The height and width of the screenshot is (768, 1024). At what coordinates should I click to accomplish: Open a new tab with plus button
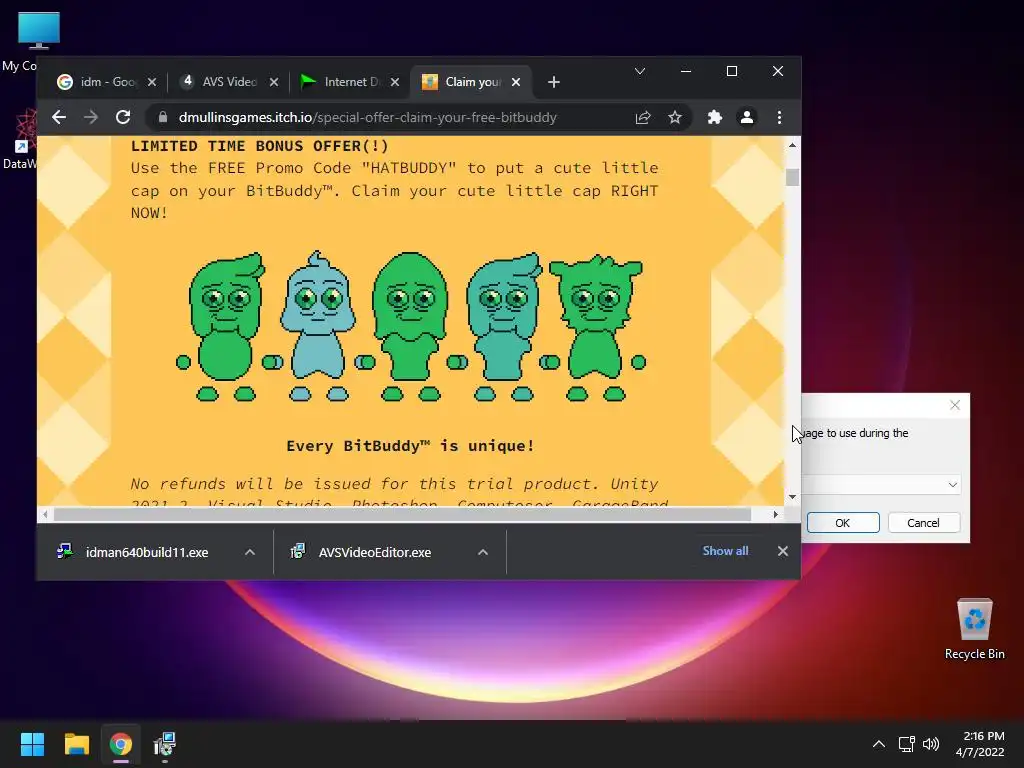[554, 82]
